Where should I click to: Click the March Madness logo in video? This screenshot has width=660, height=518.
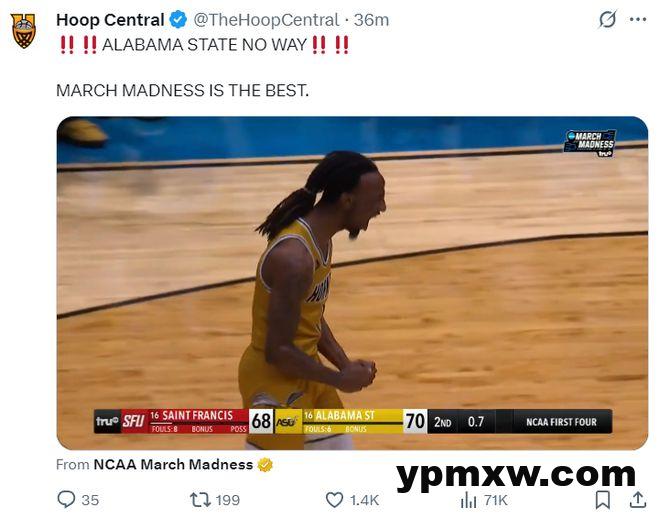click(590, 142)
